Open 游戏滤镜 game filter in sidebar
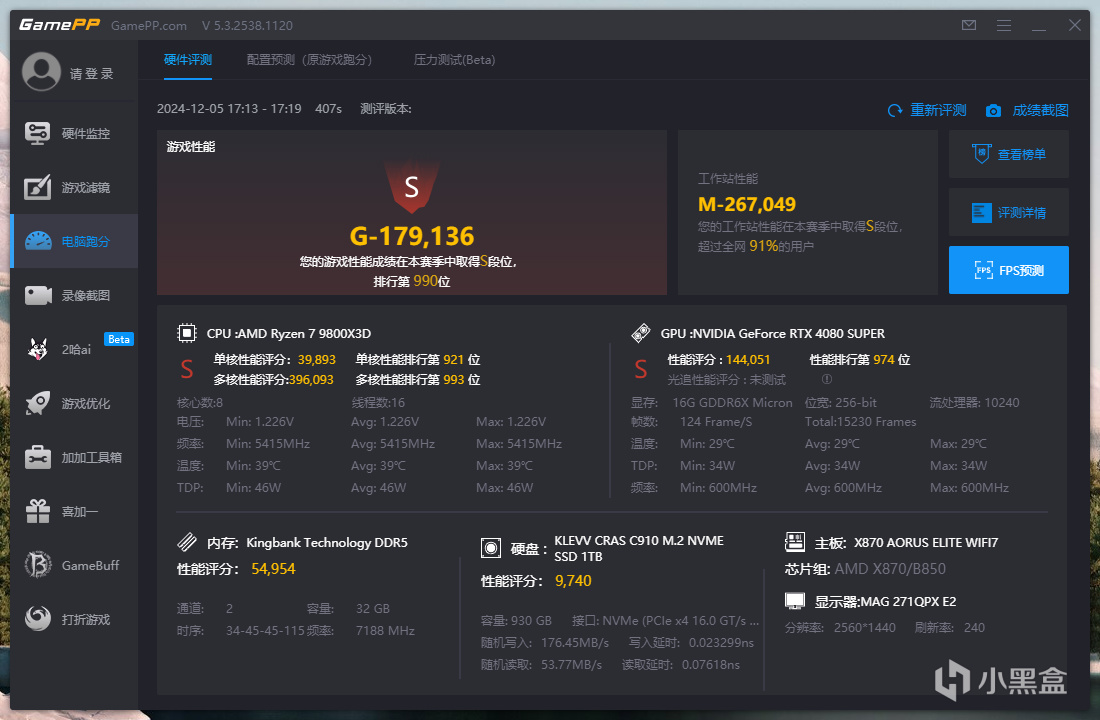 click(x=74, y=187)
